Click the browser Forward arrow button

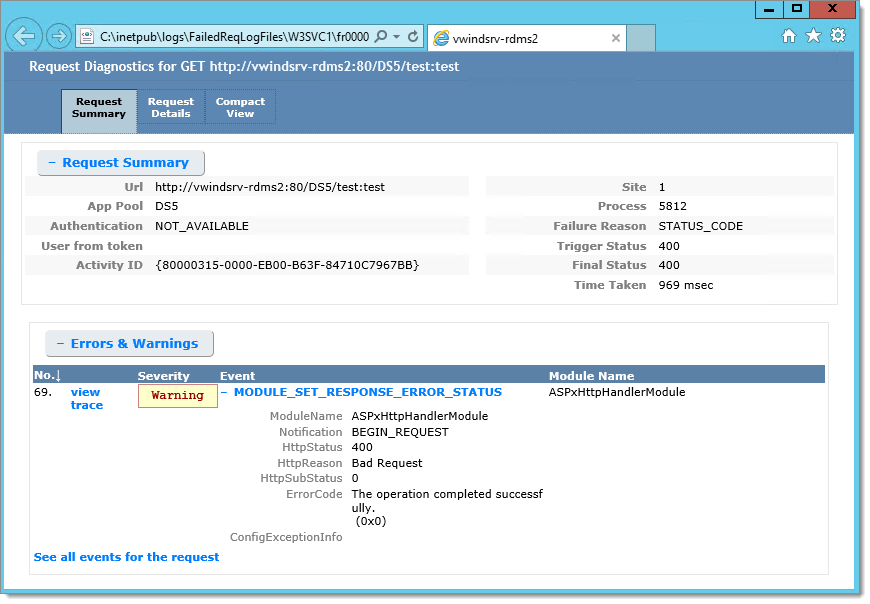click(x=58, y=37)
